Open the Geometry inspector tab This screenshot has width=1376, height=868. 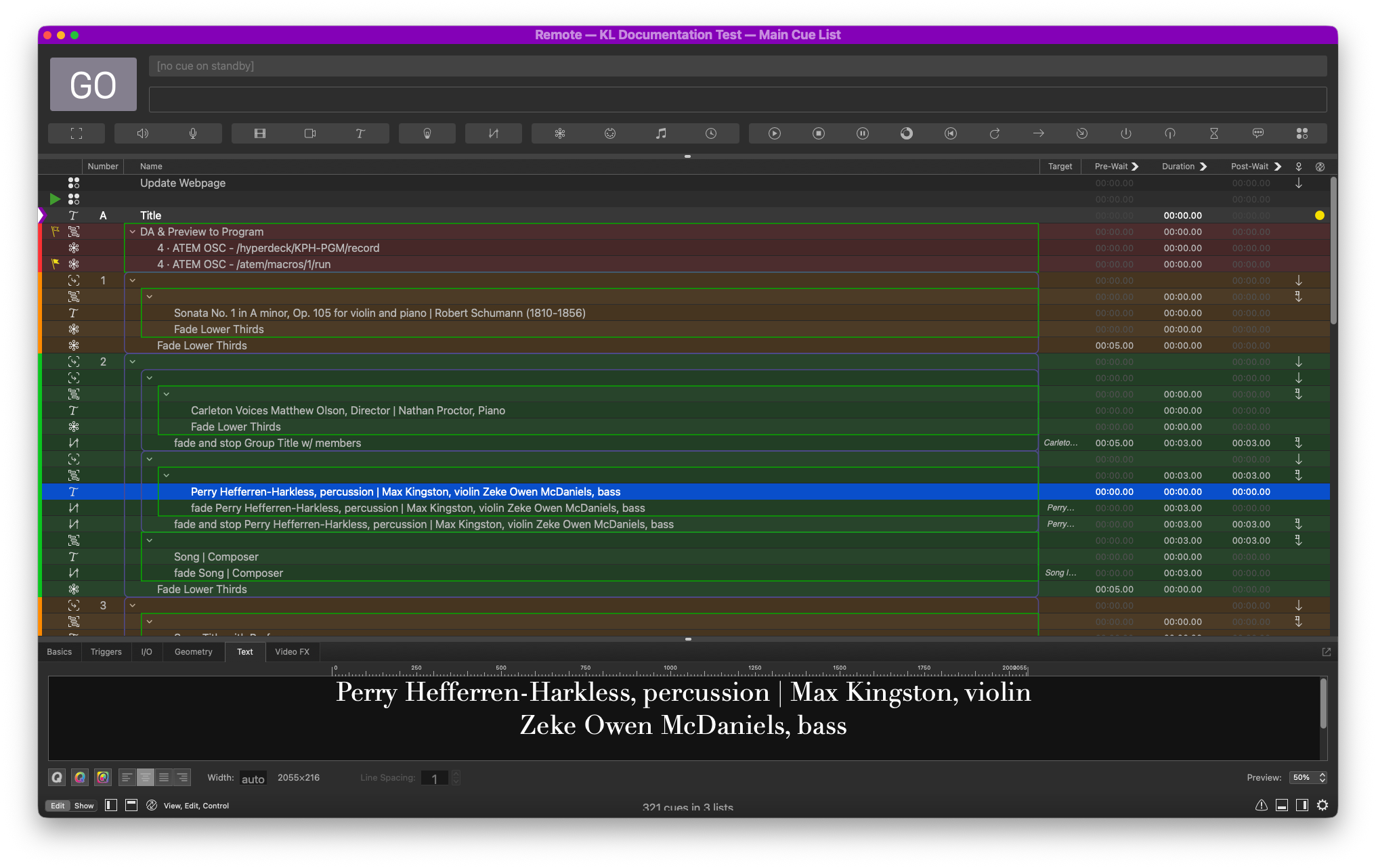(x=194, y=651)
